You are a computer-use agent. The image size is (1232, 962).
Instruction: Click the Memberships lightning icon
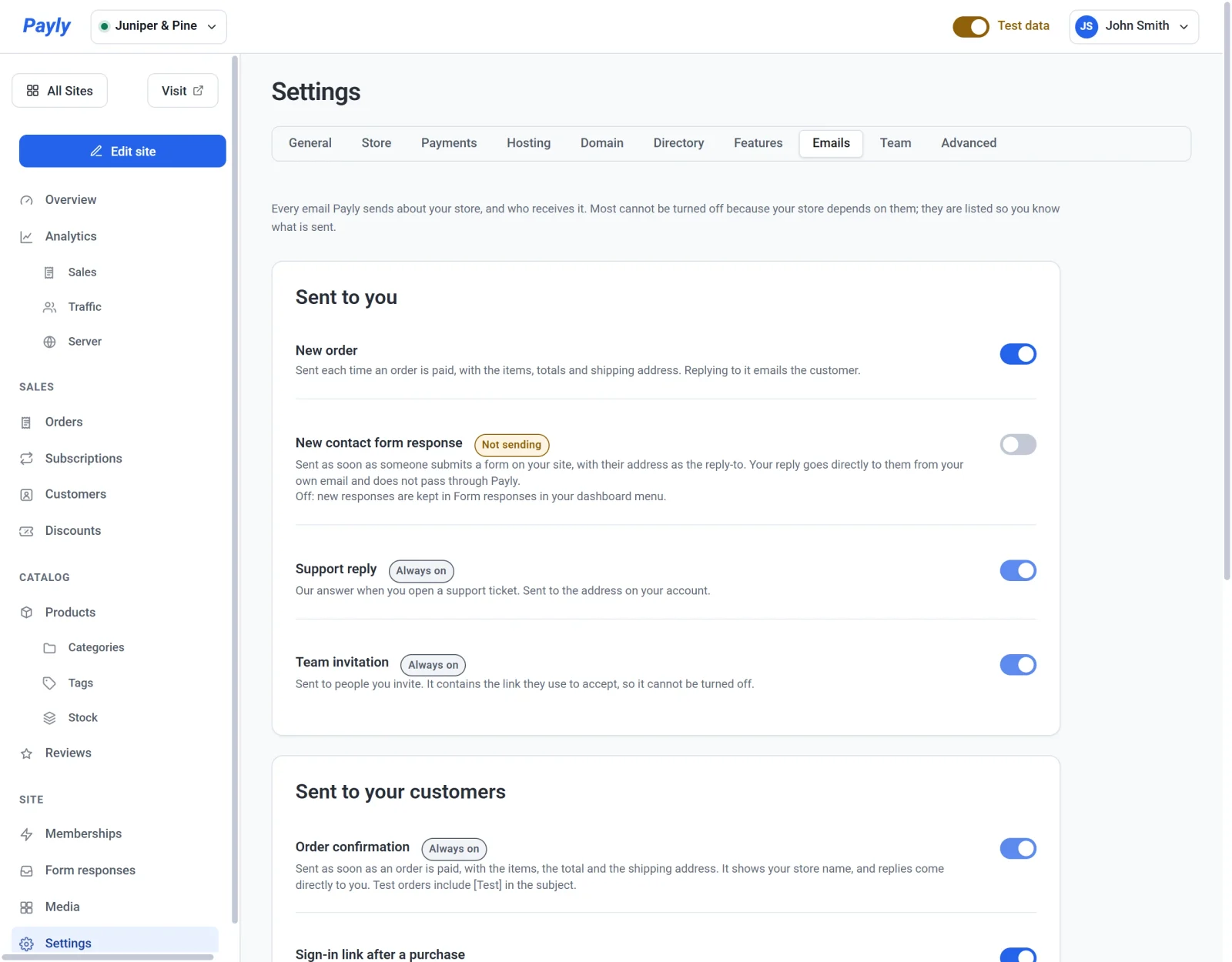[26, 834]
